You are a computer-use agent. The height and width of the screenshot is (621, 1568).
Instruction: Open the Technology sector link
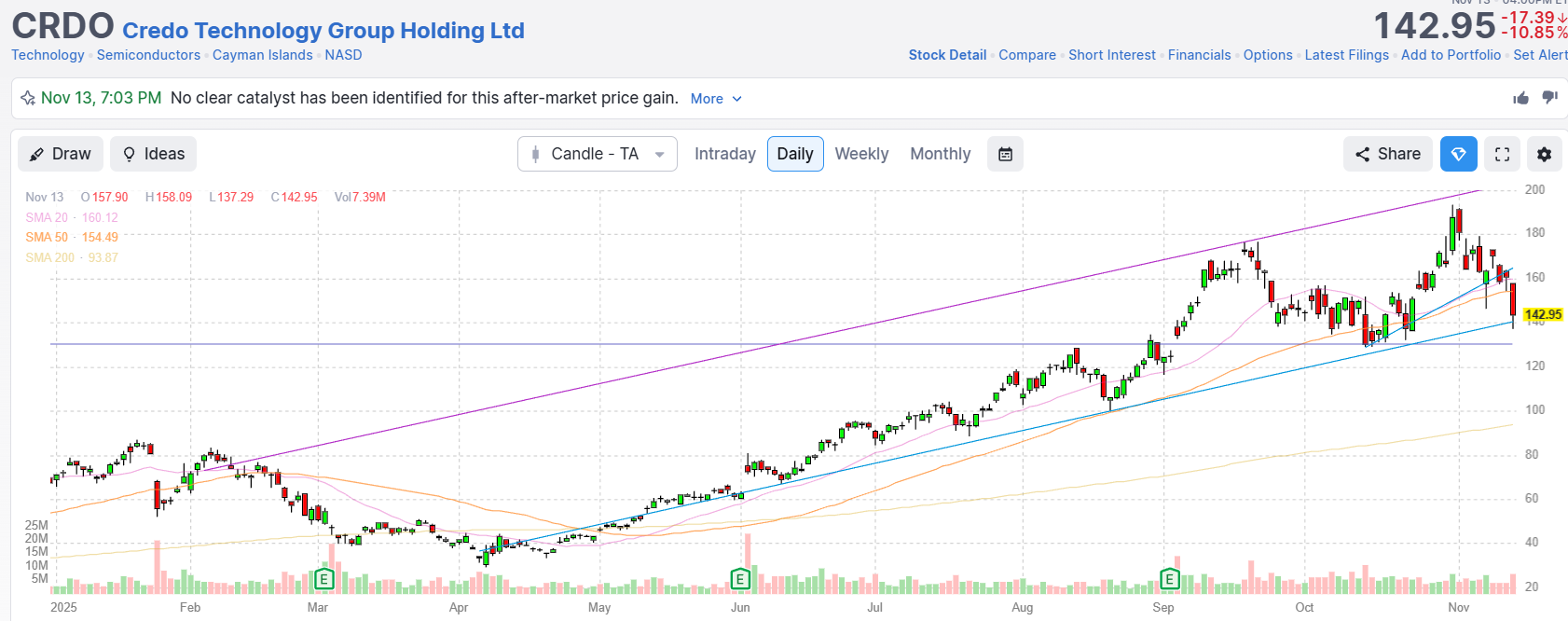(x=48, y=55)
